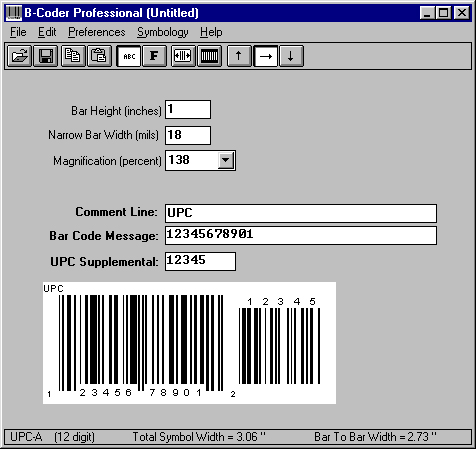Expand the Magnification percent dropdown arrow
The height and width of the screenshot is (449, 476).
(x=226, y=160)
